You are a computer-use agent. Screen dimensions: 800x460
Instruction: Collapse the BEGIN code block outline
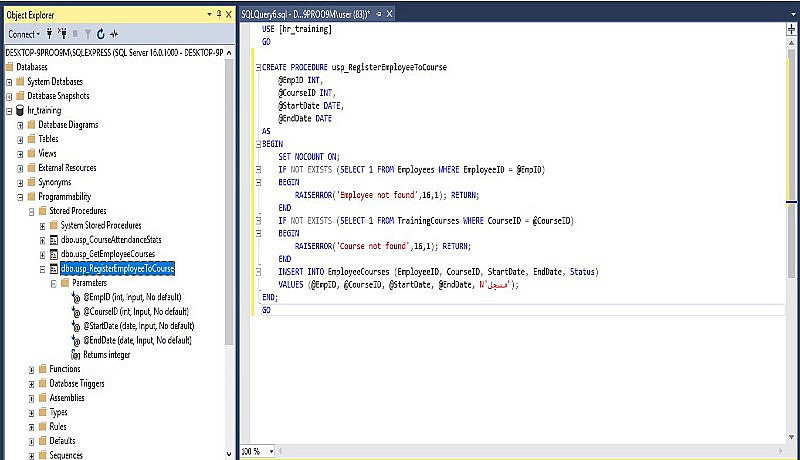click(x=258, y=144)
